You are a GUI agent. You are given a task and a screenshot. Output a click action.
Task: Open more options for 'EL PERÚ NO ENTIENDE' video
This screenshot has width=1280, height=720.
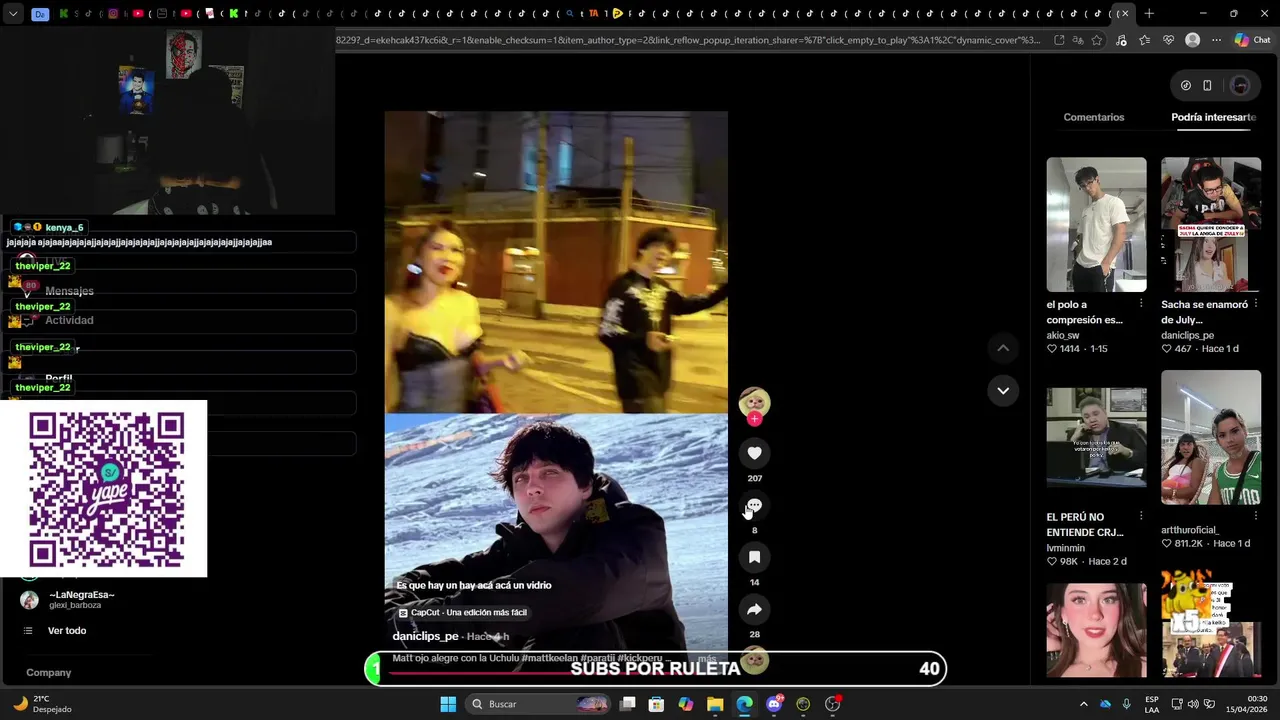coord(1141,516)
